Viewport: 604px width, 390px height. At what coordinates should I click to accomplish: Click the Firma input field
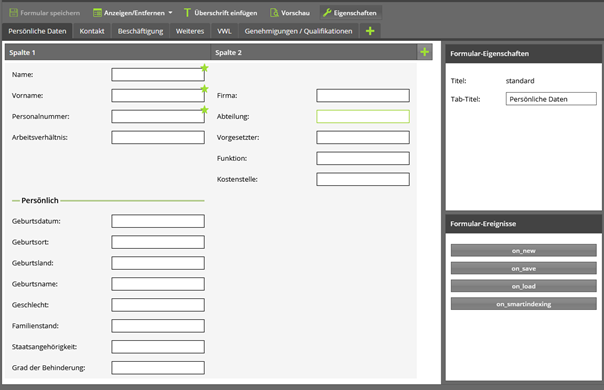tap(363, 96)
